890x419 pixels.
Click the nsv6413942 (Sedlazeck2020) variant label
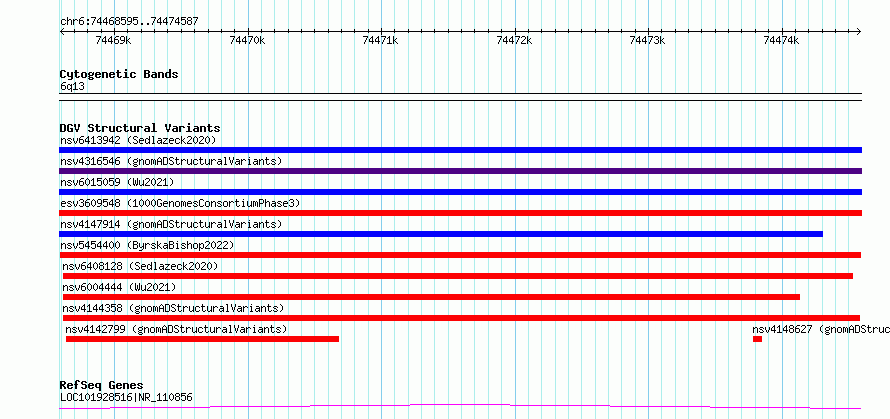click(138, 140)
